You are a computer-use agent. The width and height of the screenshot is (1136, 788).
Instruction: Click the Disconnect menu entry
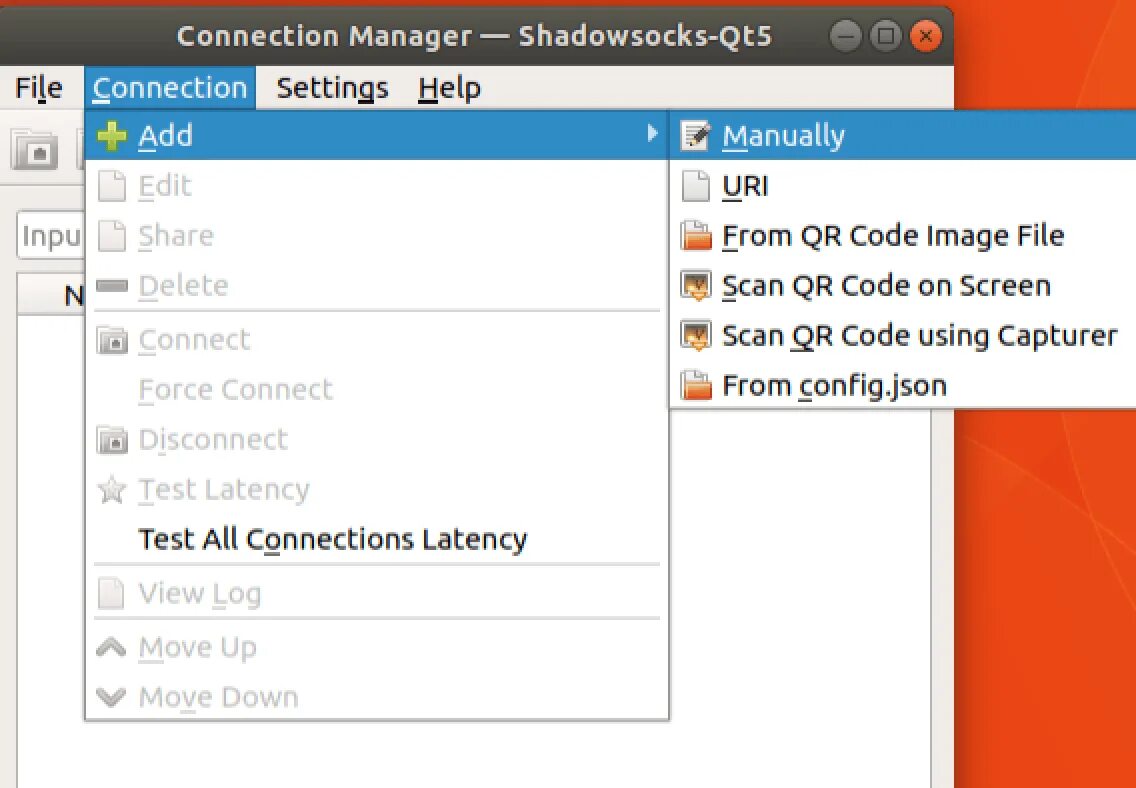pos(377,440)
